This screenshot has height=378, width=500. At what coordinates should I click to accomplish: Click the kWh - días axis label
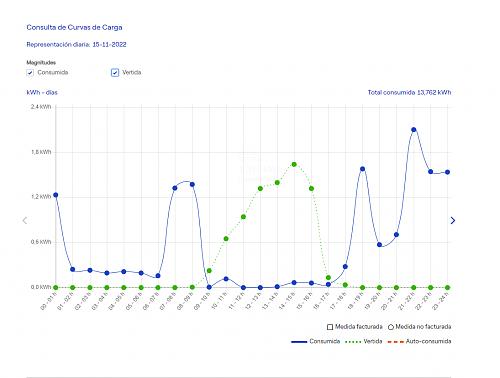click(42, 92)
